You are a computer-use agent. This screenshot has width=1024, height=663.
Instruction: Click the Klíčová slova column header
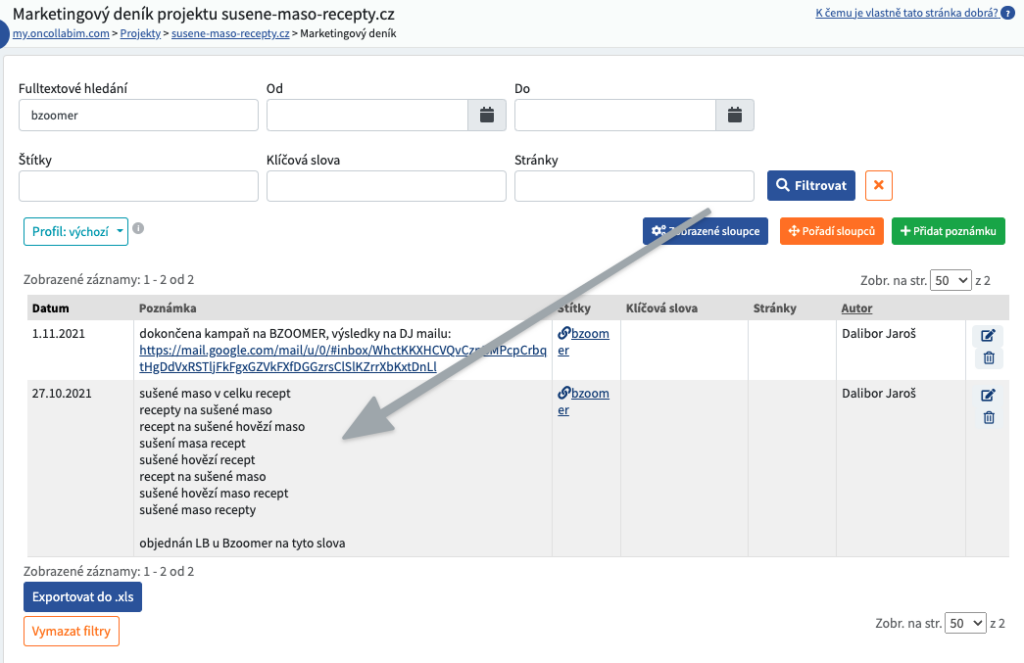[661, 308]
